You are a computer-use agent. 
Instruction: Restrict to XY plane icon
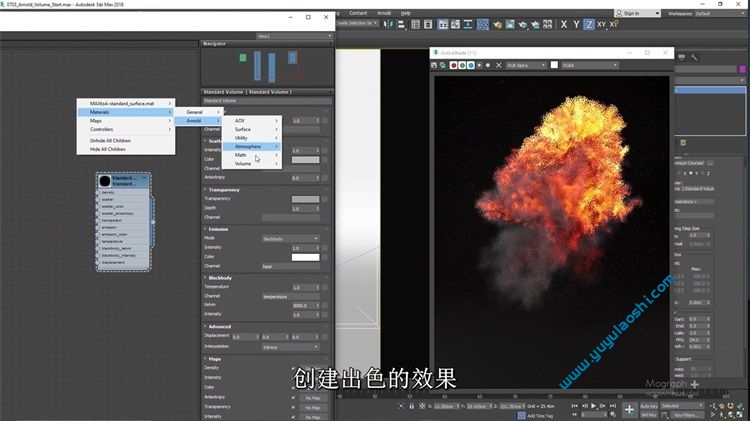601,24
